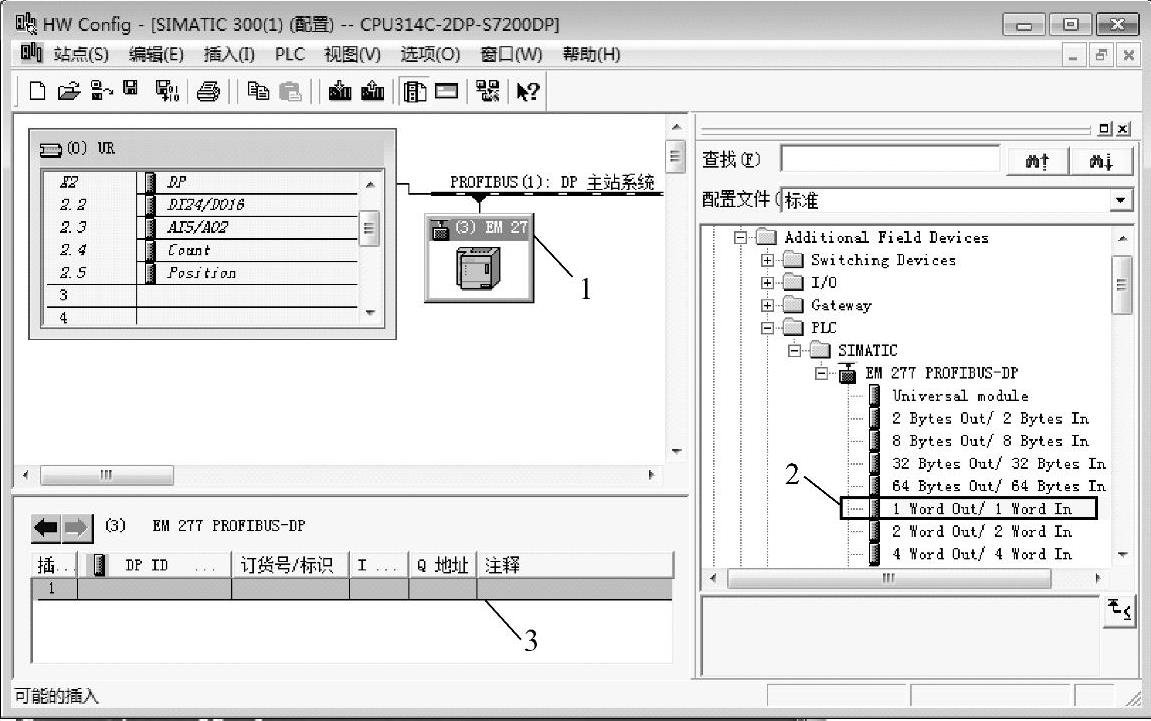Open the 插入(I) menu
Image resolution: width=1151 pixels, height=721 pixels.
pyautogui.click(x=228, y=54)
